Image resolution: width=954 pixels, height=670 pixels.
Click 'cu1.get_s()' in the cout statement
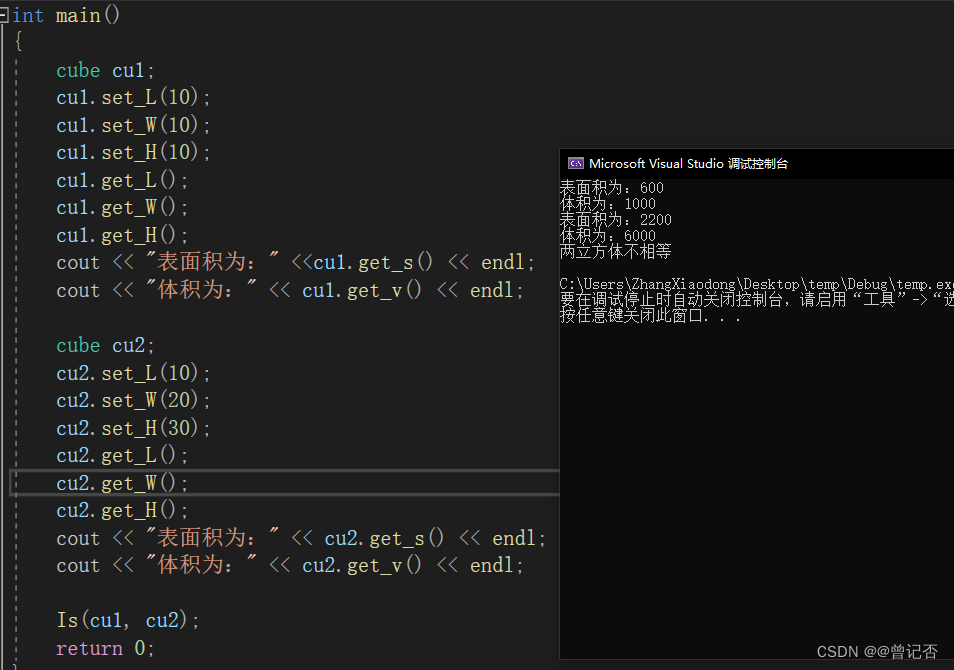pyautogui.click(x=373, y=262)
